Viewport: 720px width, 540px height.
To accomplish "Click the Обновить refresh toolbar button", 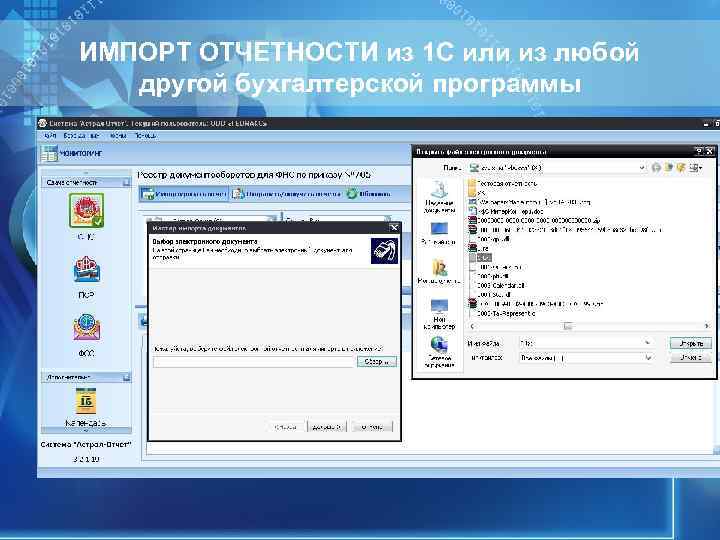I will click(368, 194).
